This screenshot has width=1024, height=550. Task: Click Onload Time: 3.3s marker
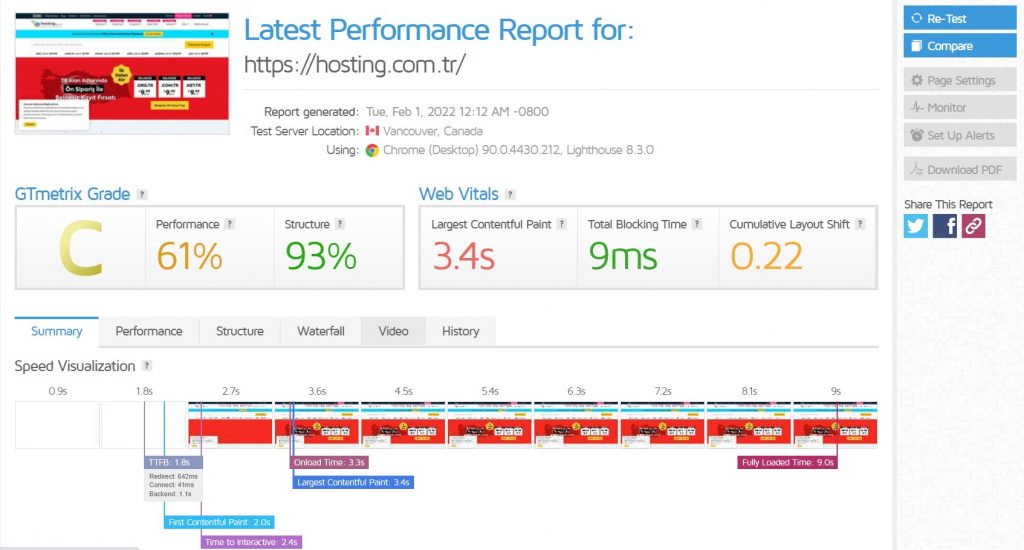click(x=329, y=462)
